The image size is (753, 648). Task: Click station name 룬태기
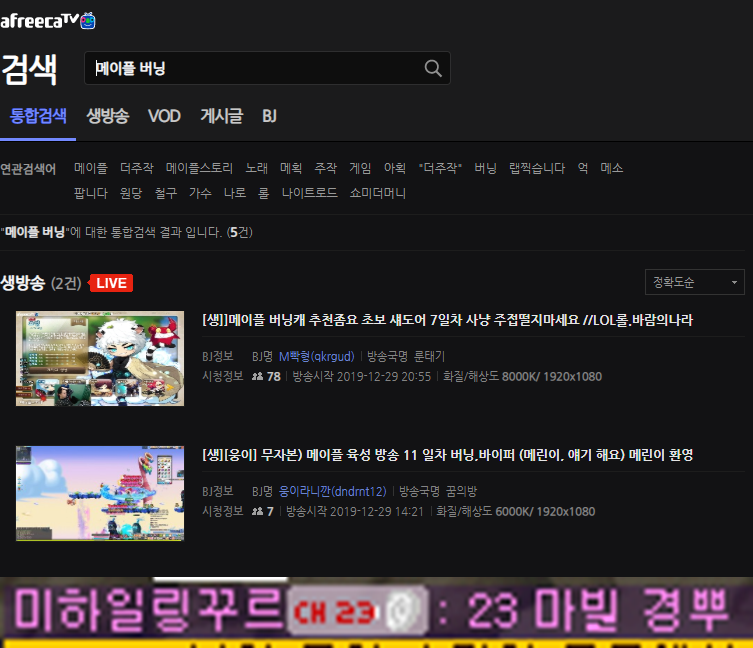point(430,356)
